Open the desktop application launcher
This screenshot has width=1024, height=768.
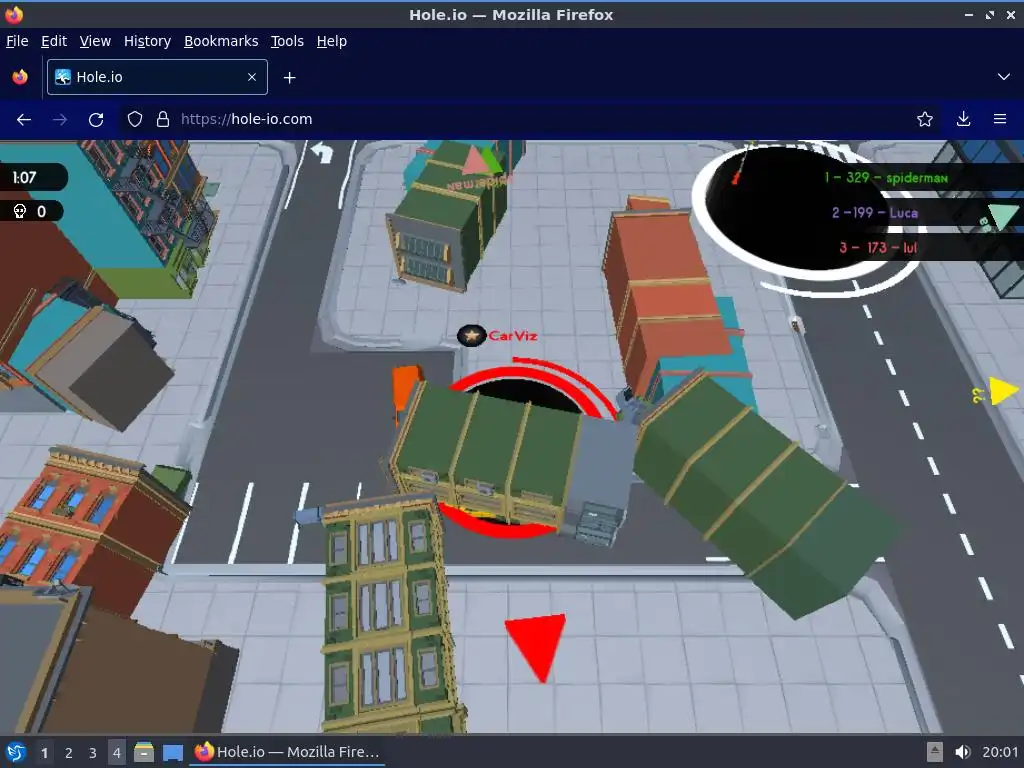[16, 752]
